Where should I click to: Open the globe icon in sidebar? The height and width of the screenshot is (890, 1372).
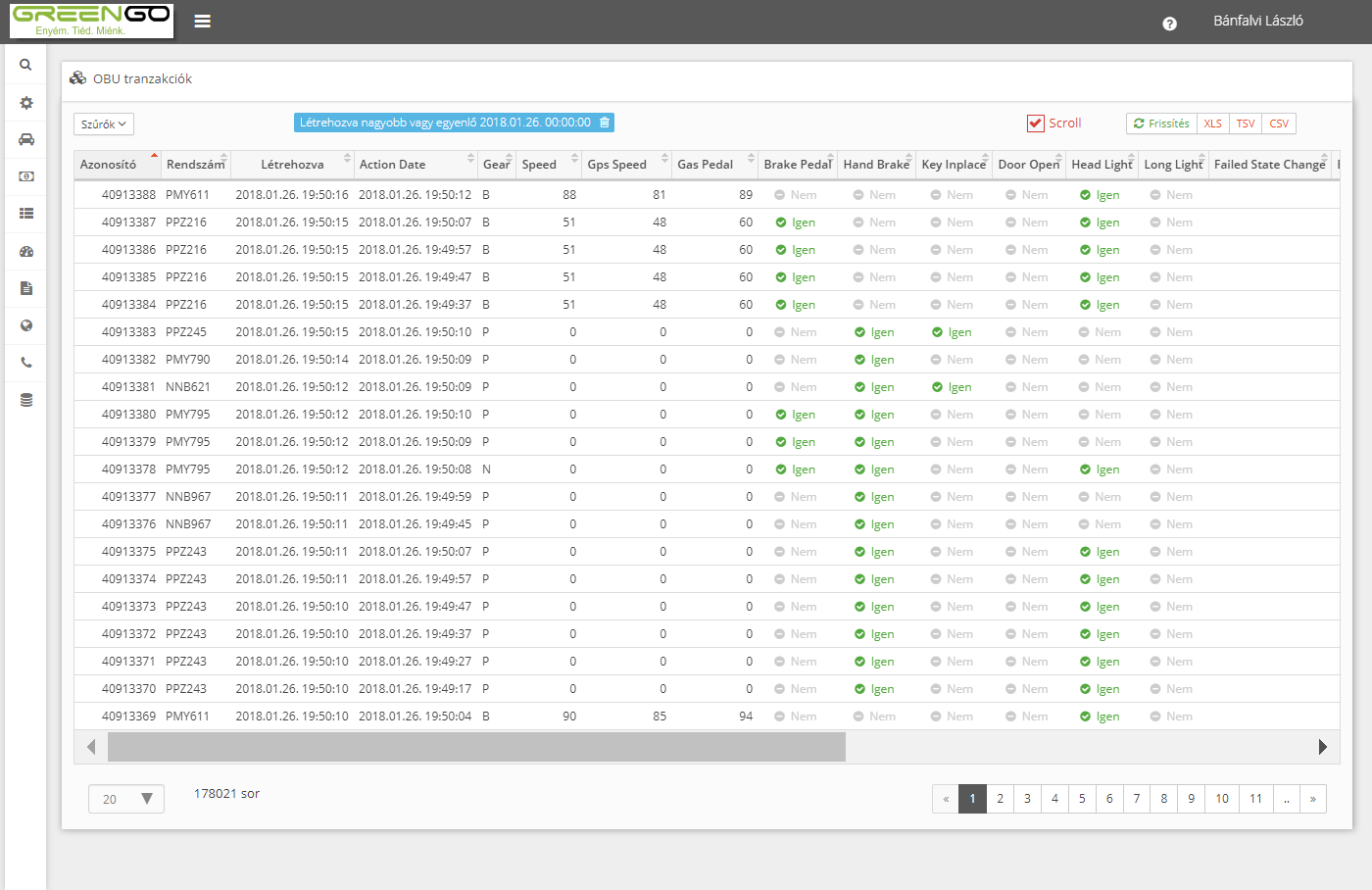click(x=26, y=325)
